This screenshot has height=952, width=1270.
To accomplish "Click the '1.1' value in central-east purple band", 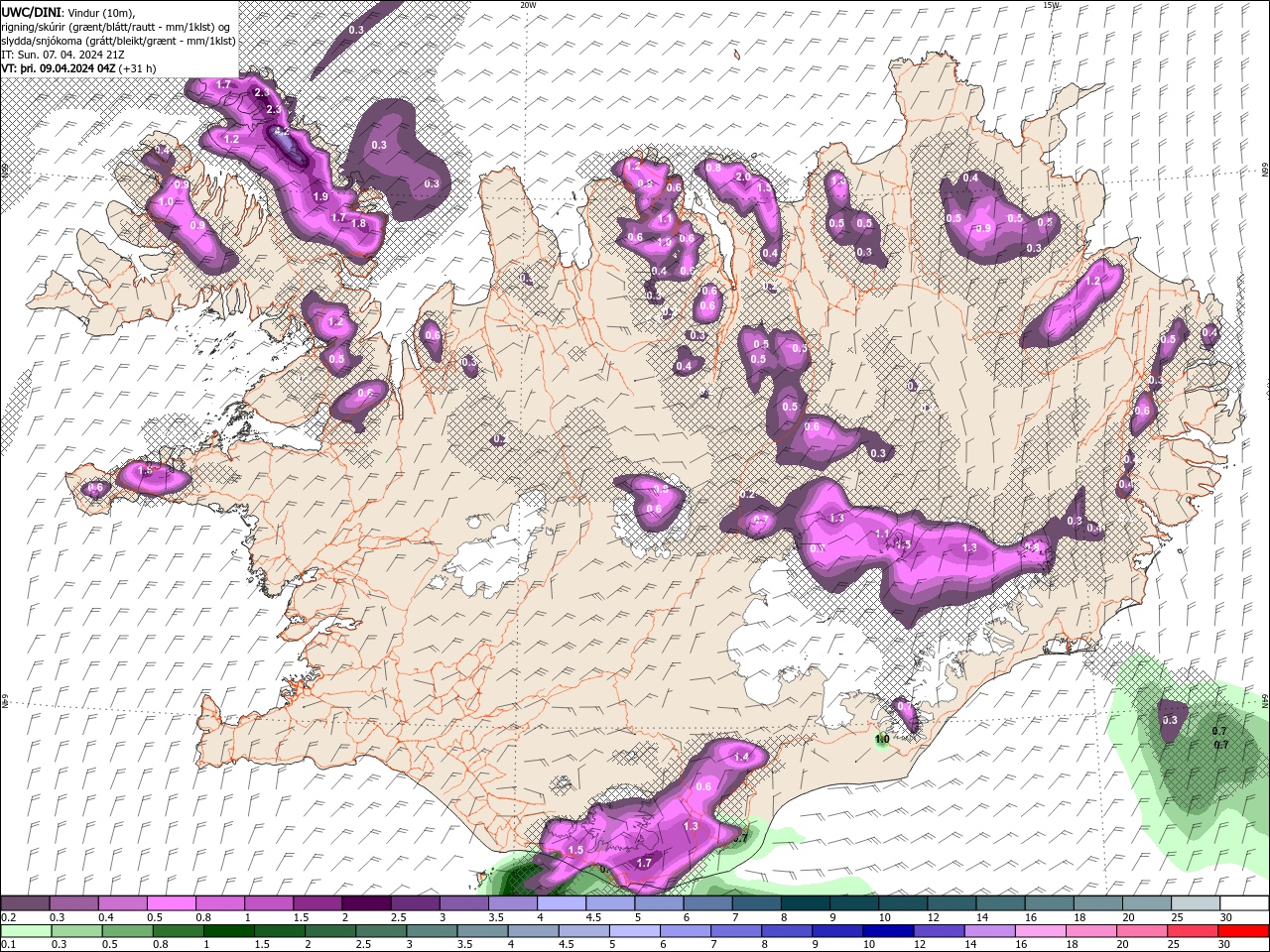I will pos(882,534).
